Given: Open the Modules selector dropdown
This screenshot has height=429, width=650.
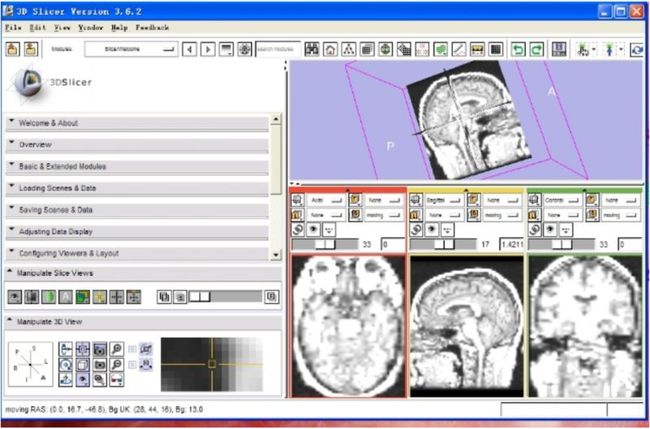Looking at the screenshot, I should tap(131, 49).
